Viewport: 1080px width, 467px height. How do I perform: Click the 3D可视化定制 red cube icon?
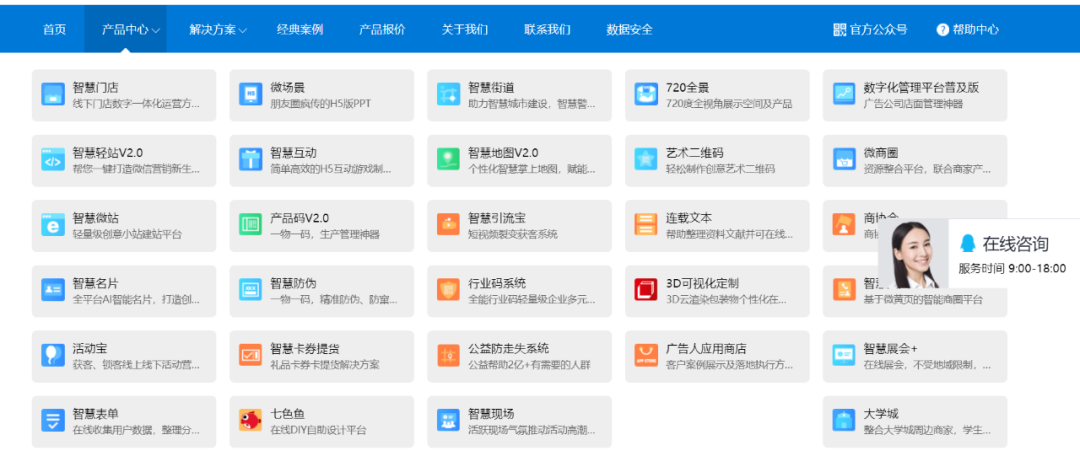pos(646,290)
